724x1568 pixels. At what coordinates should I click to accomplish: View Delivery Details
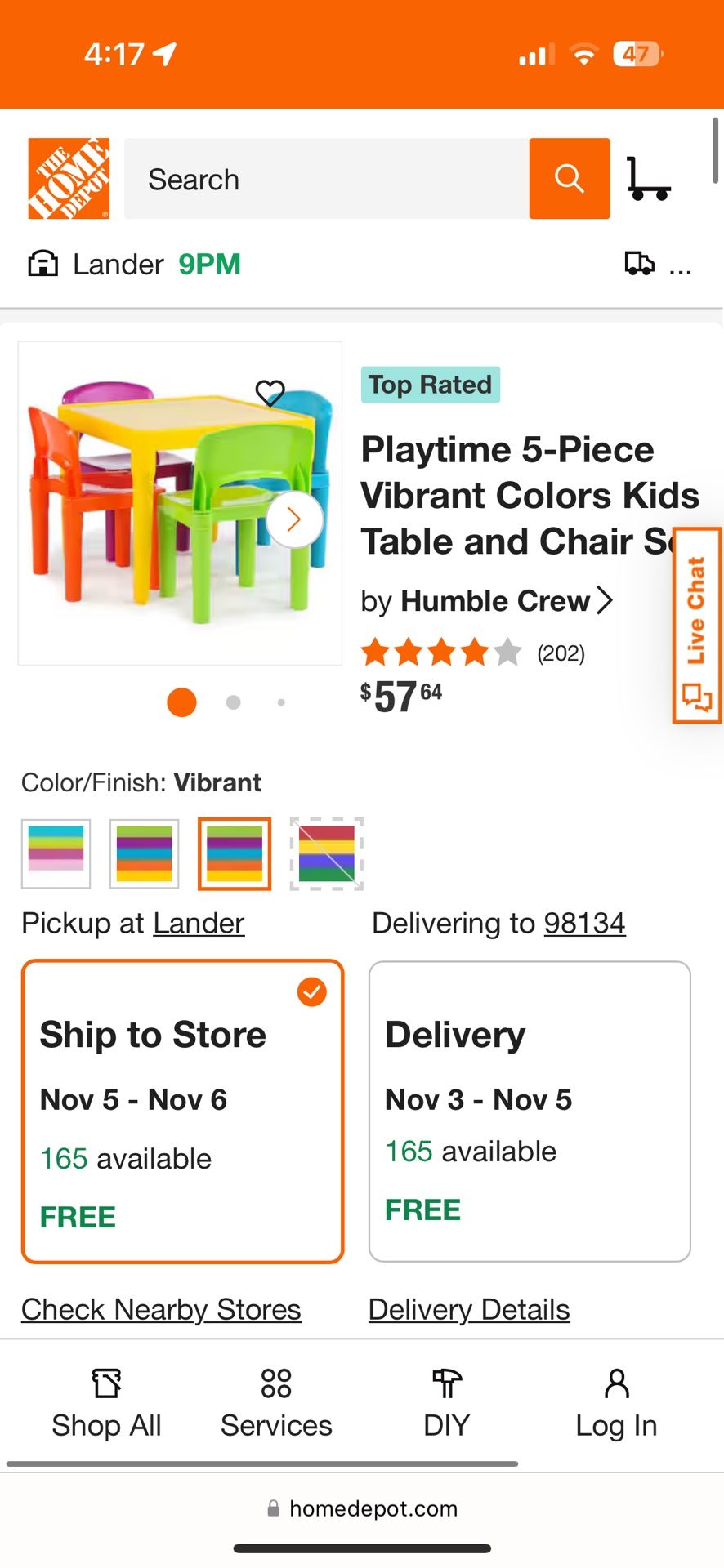[x=468, y=1308]
